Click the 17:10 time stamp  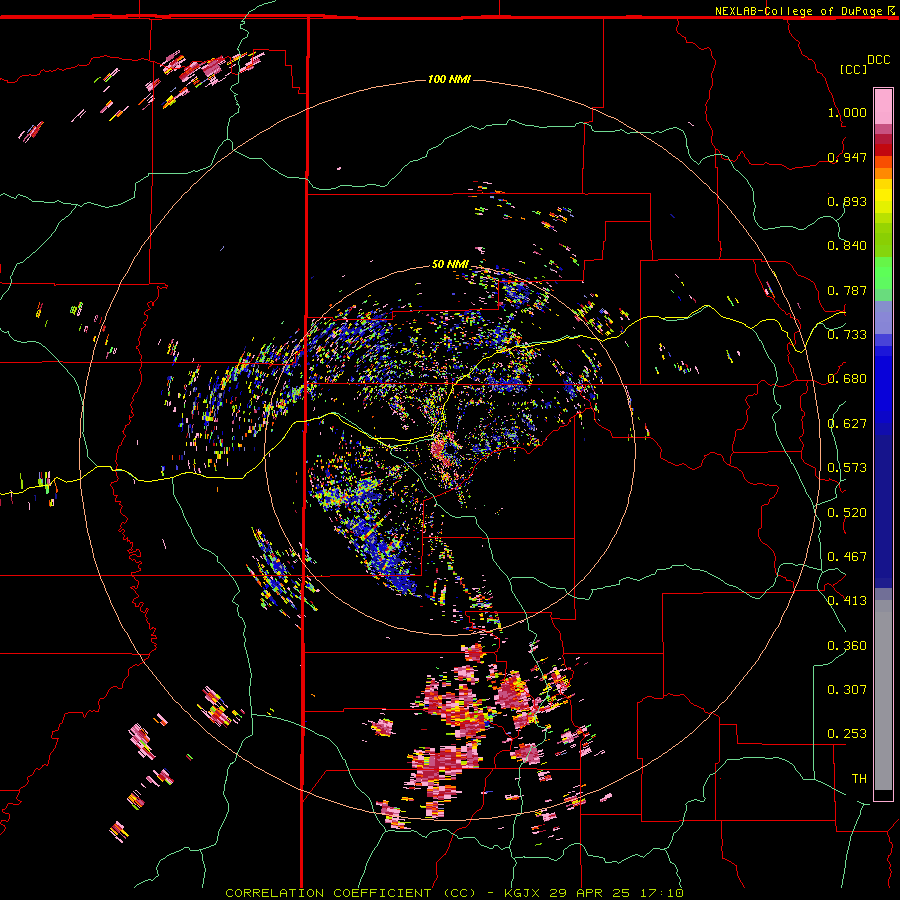662,893
